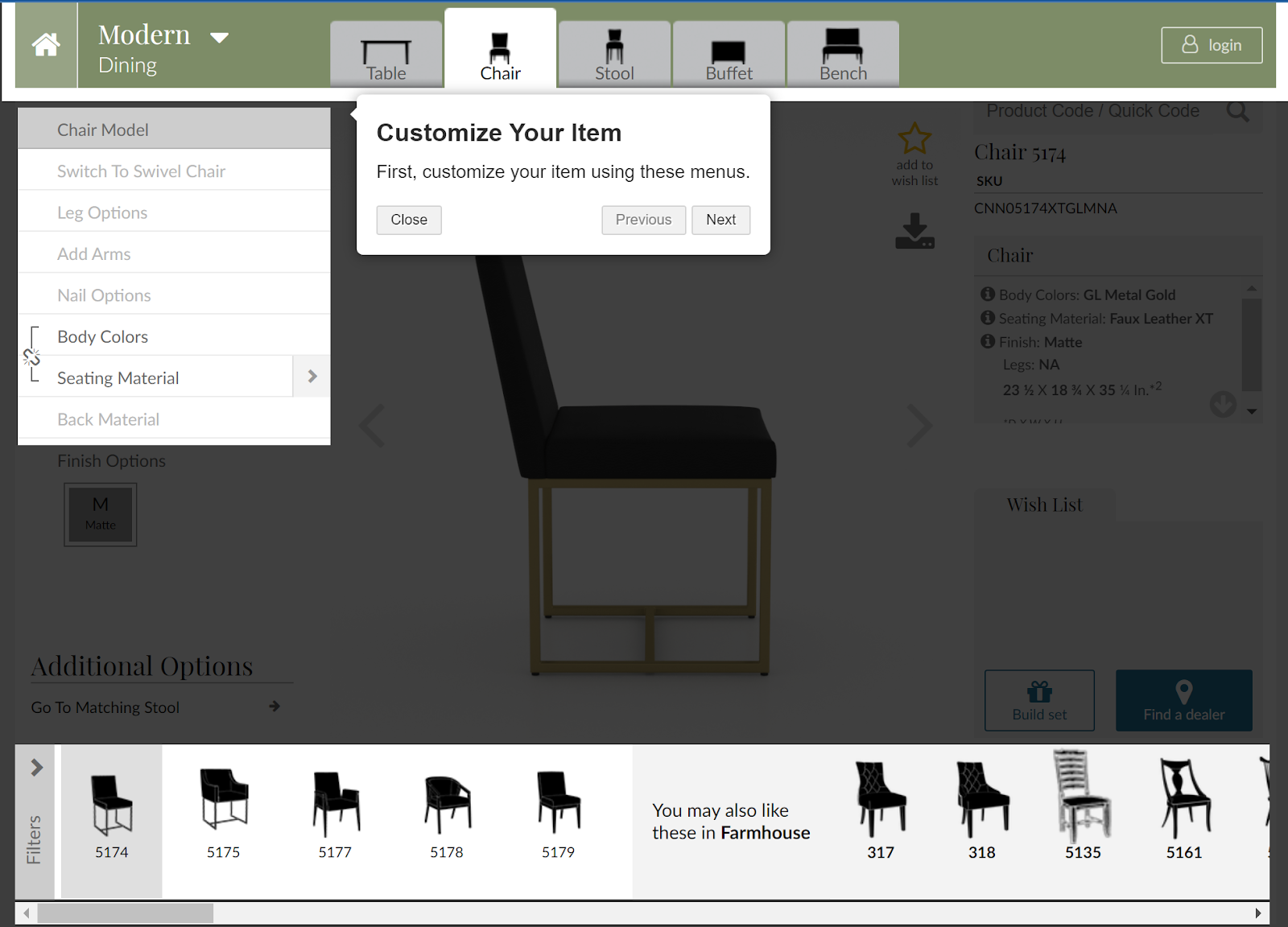Click the SKU code CNN05174XTGLMNA
Screen dimensions: 1288x927
1046,208
